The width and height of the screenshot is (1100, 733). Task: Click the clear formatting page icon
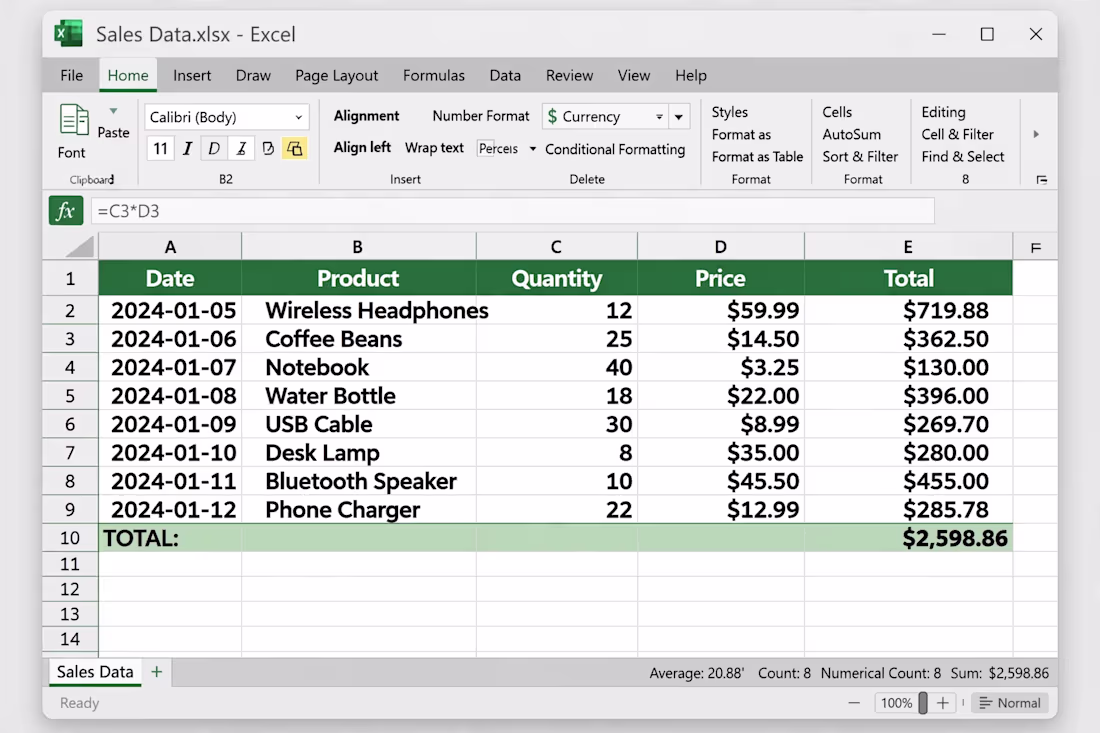pos(268,149)
